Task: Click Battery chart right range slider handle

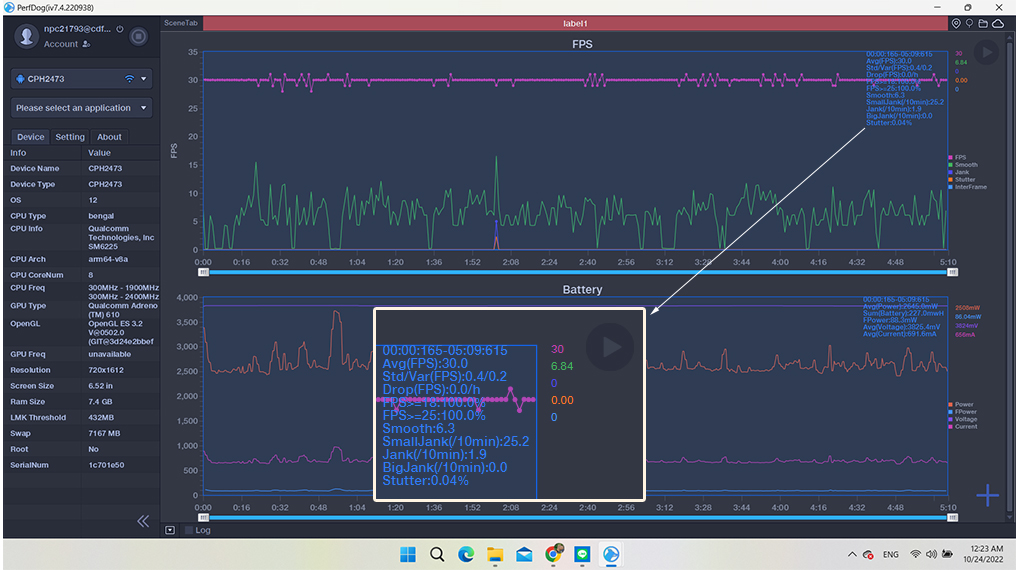Action: pos(952,517)
